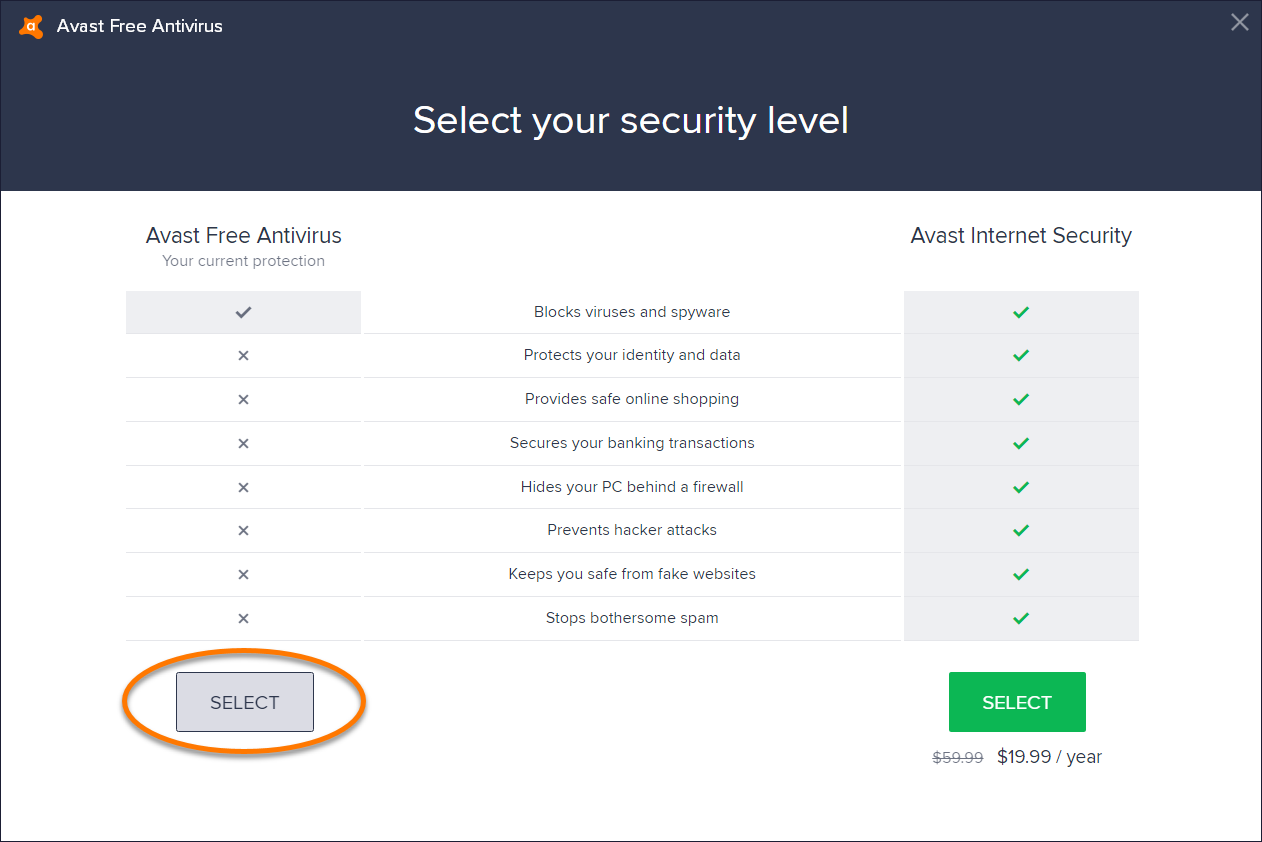
Task: Choose the green Internet Security SELECT button
Action: [x=1017, y=702]
